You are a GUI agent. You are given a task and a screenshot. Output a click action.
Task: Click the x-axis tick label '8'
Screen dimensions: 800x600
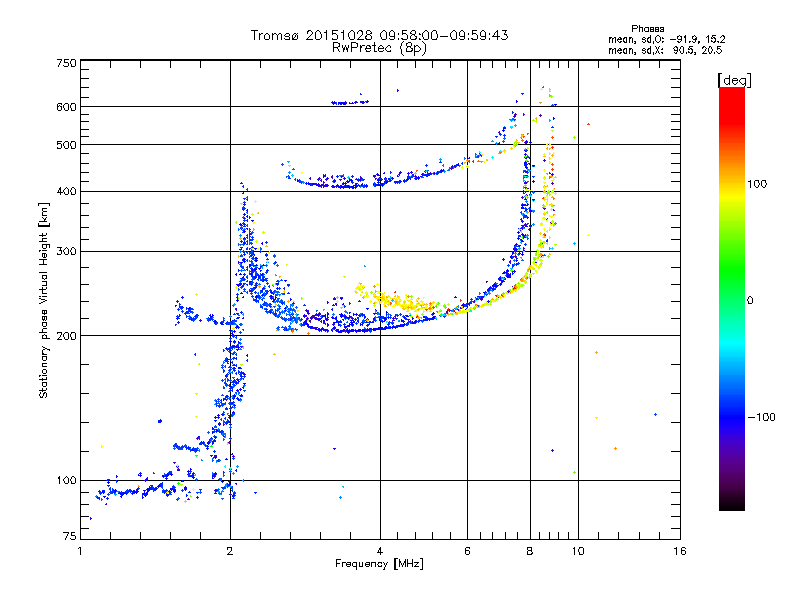point(530,551)
